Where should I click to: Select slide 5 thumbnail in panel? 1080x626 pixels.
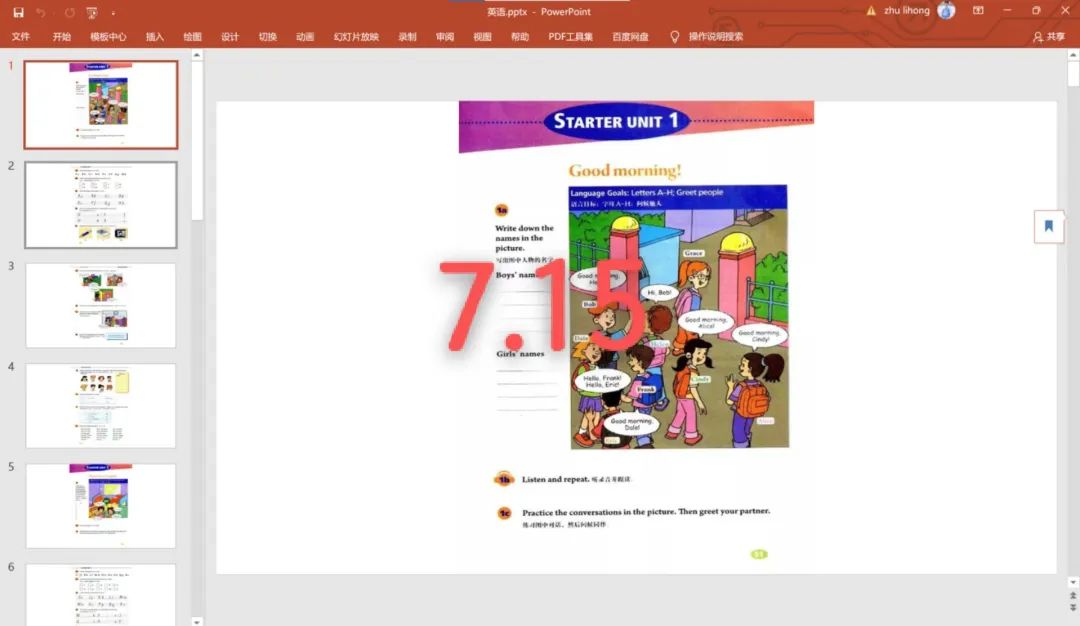(101, 505)
